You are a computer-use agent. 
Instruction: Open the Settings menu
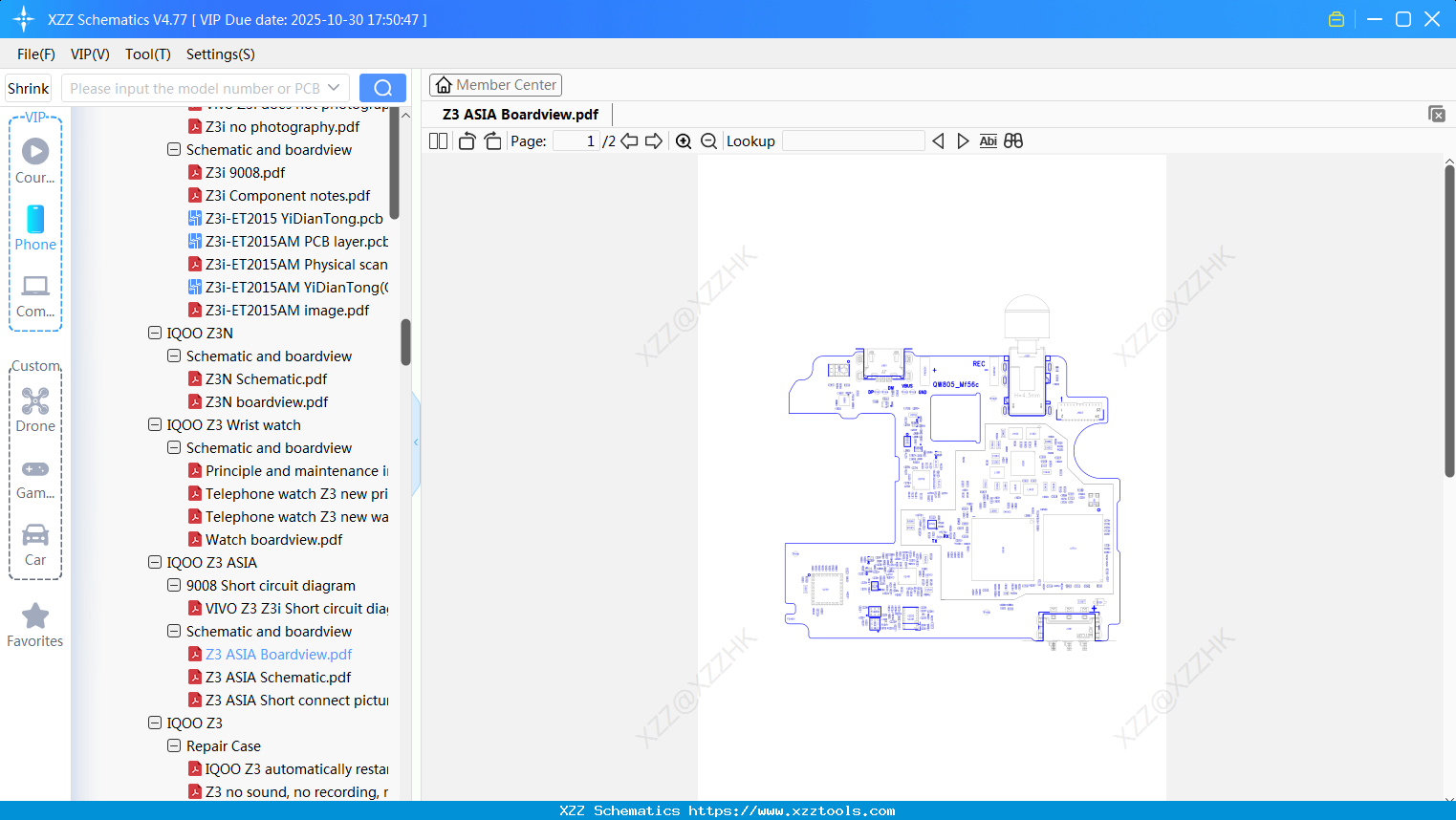coord(221,54)
